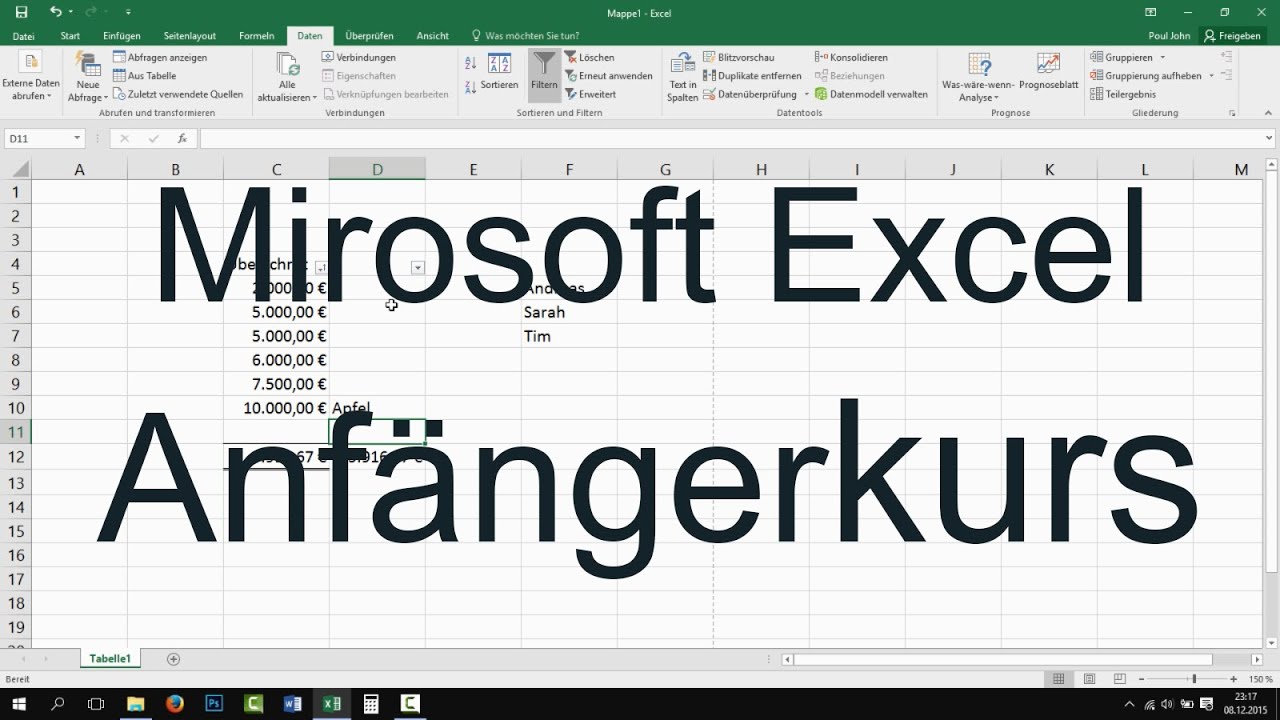This screenshot has height=720, width=1280.
Task: Select cell with 6.000,00 €
Action: pos(277,360)
